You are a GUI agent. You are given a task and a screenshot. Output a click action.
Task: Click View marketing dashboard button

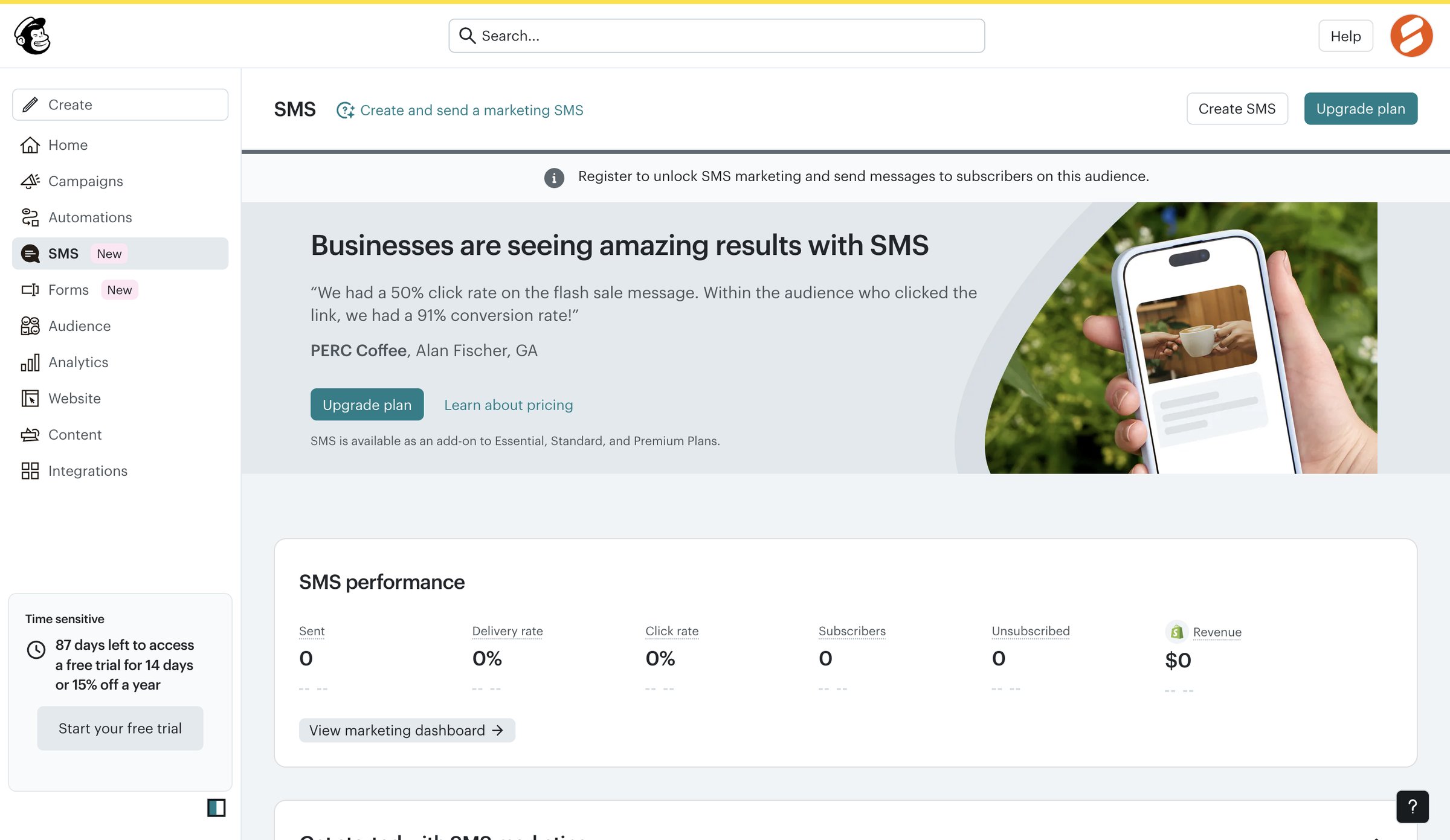click(x=407, y=731)
